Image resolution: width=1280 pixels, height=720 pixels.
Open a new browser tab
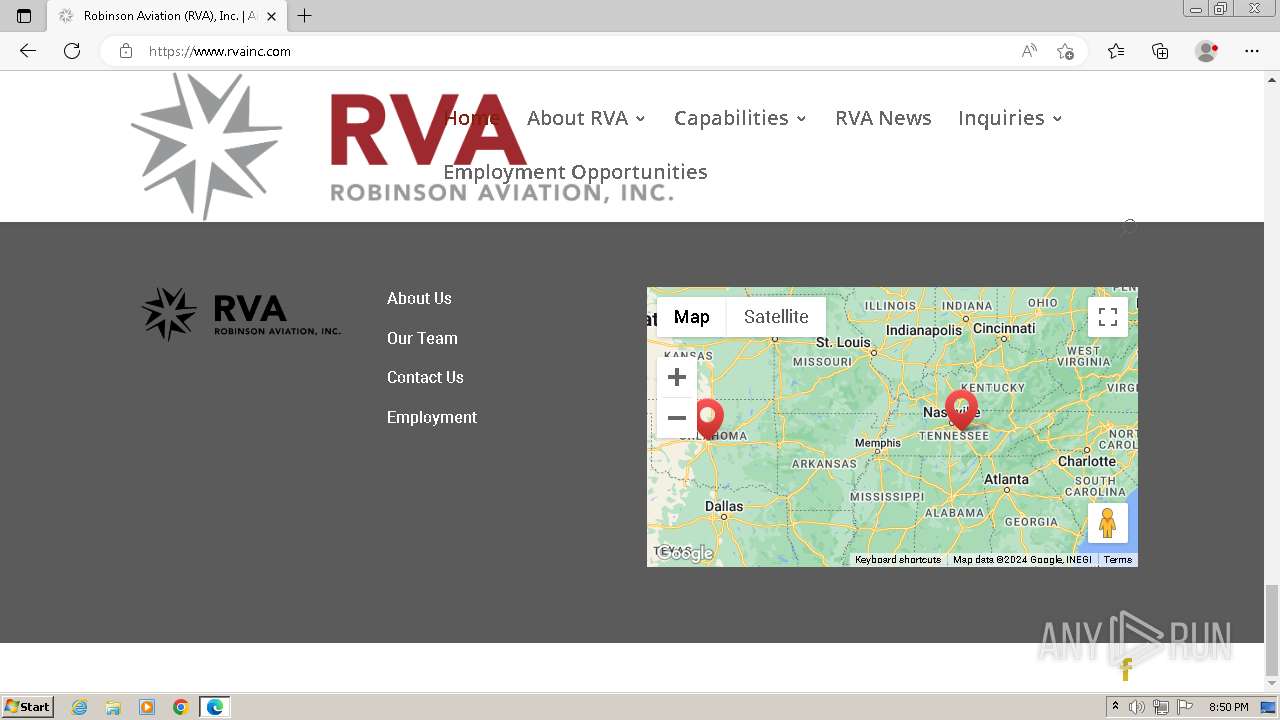pos(305,16)
